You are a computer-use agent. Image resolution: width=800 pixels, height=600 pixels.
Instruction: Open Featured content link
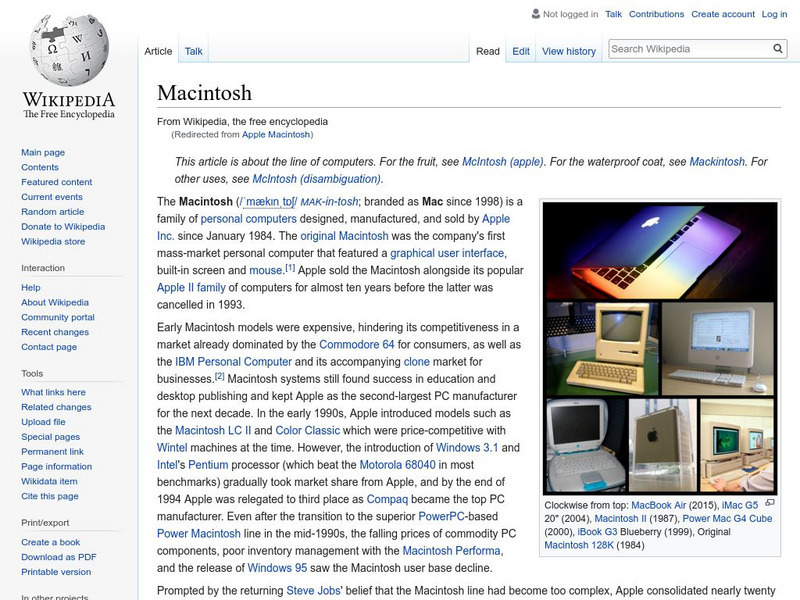[57, 182]
